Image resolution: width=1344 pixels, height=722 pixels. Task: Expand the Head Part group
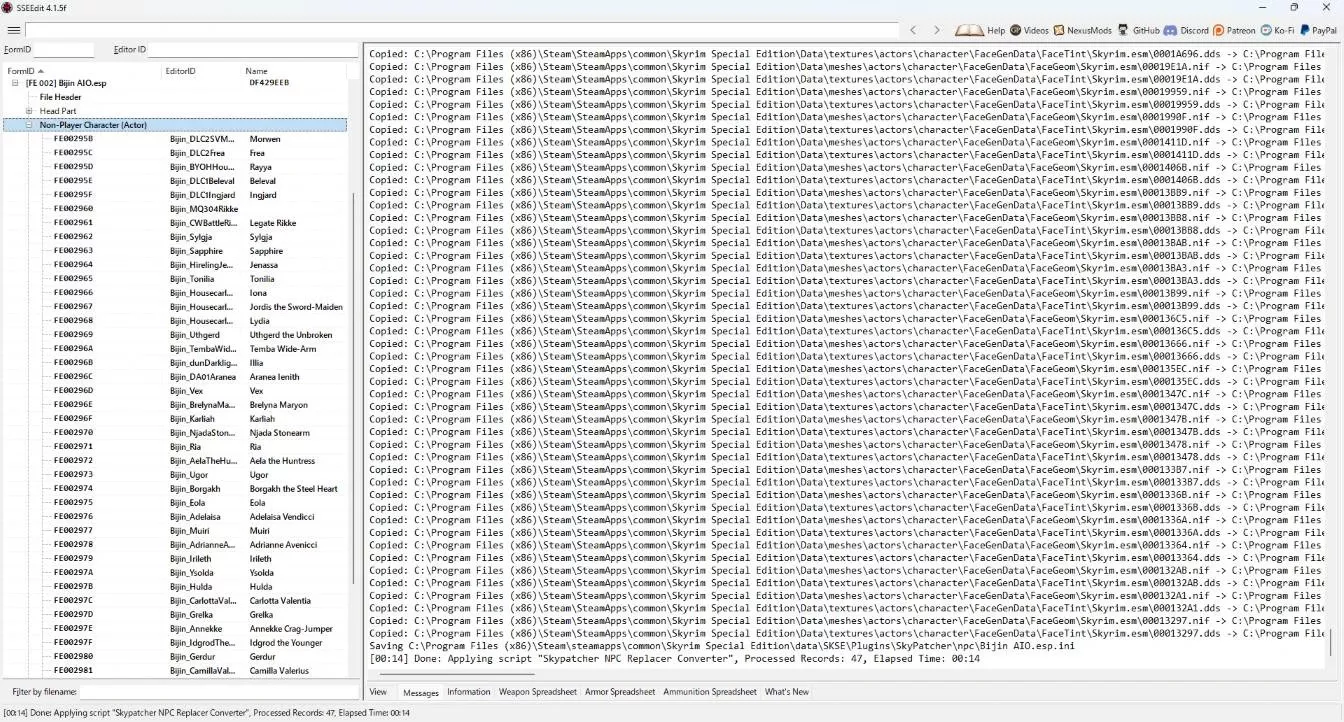click(x=28, y=111)
